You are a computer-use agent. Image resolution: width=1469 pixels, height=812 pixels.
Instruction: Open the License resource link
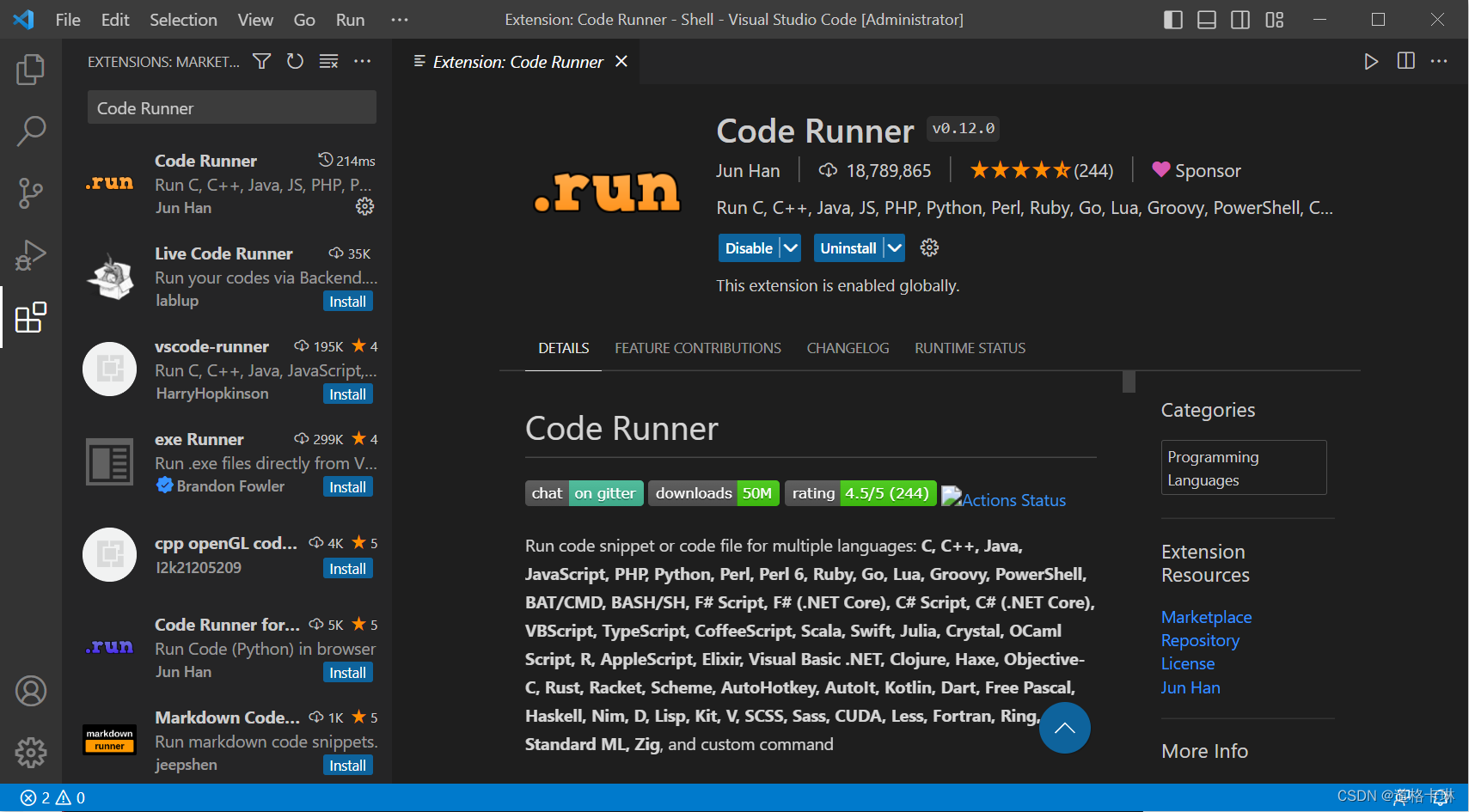(x=1188, y=663)
